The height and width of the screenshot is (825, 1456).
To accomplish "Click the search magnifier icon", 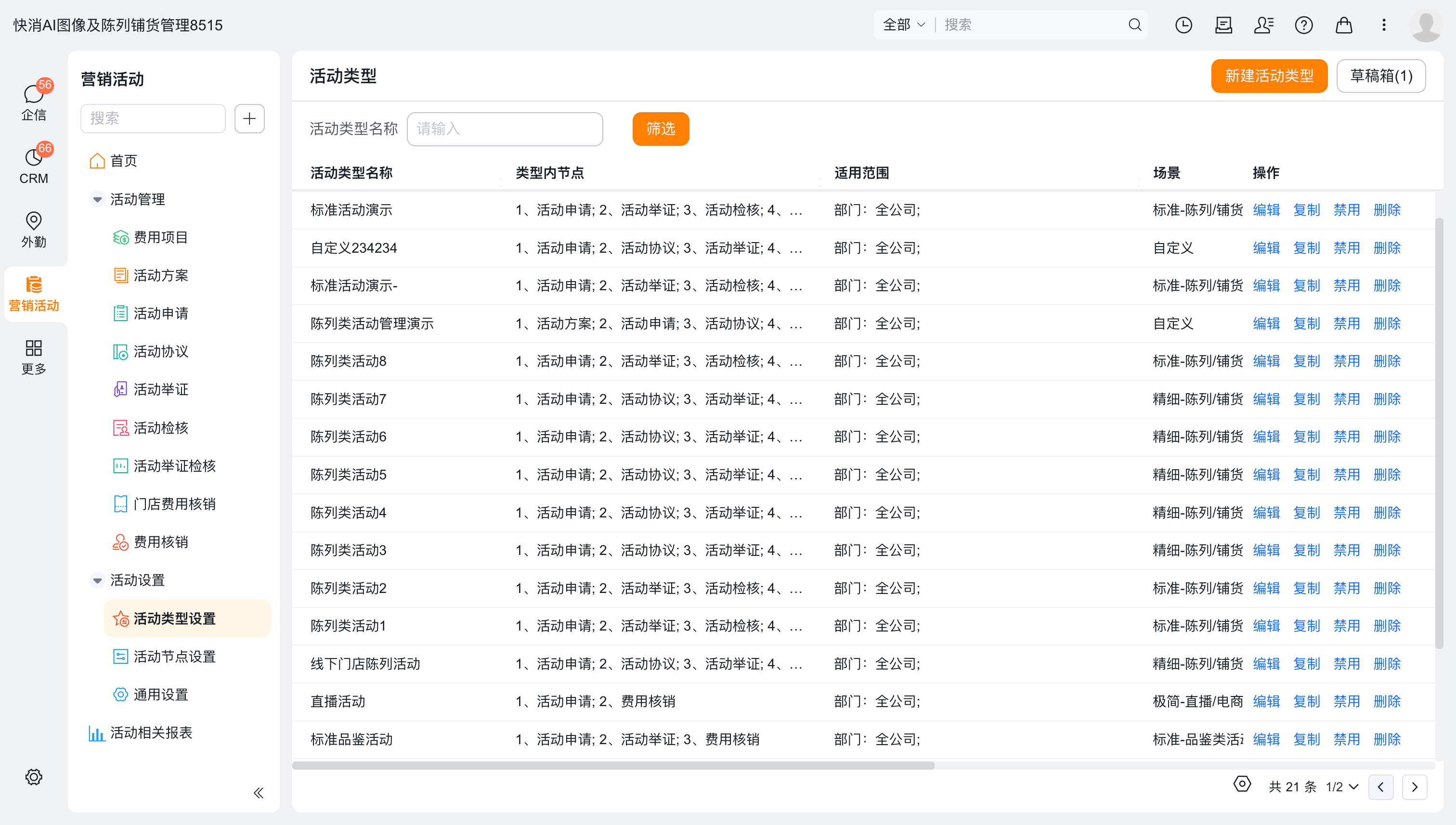I will 1135,25.
